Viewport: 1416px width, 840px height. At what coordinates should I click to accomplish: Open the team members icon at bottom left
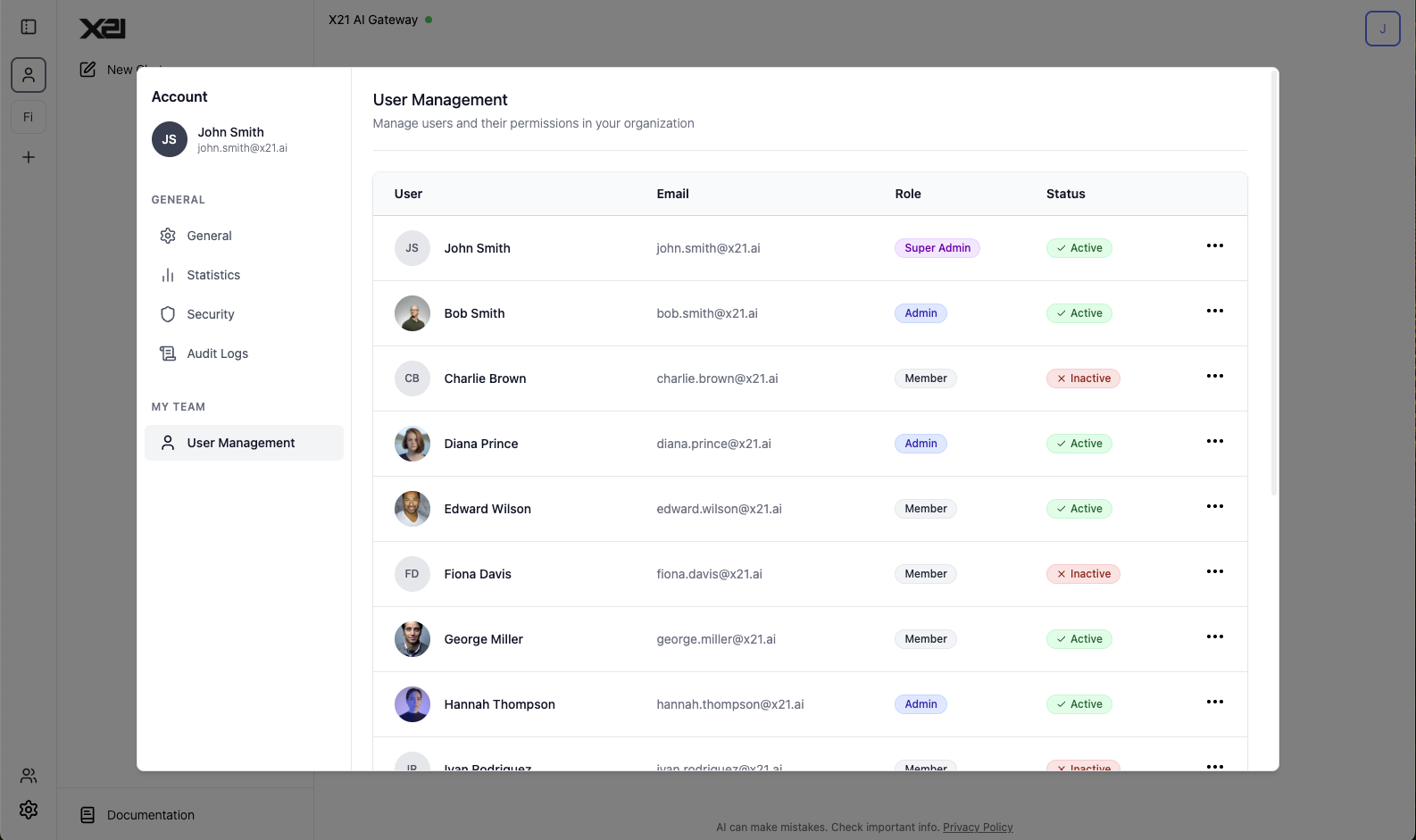pyautogui.click(x=29, y=775)
